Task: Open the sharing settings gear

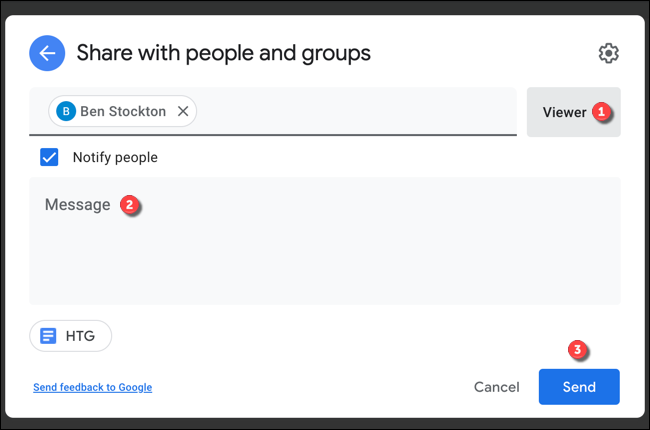Action: click(x=608, y=53)
